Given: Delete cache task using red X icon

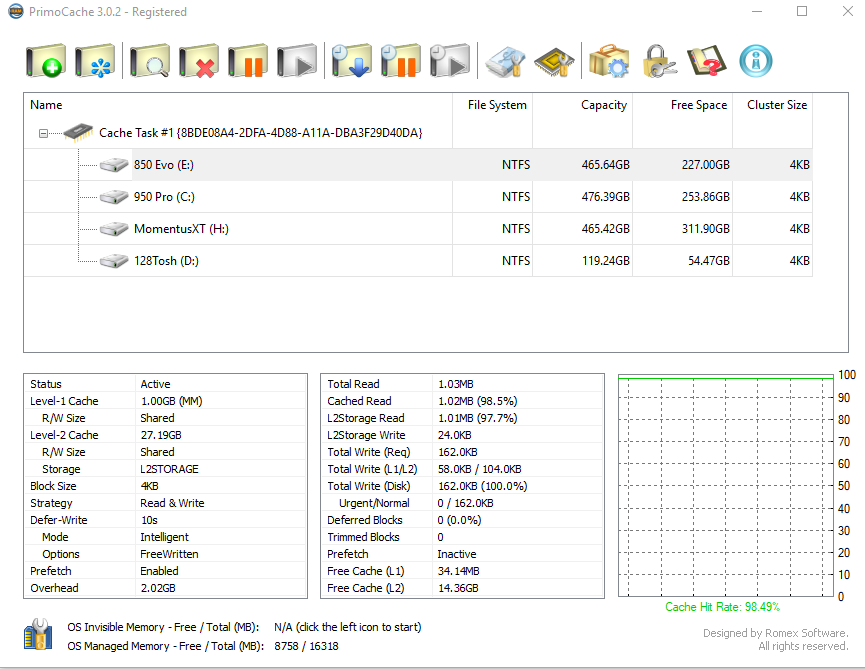Looking at the screenshot, I should 199,62.
